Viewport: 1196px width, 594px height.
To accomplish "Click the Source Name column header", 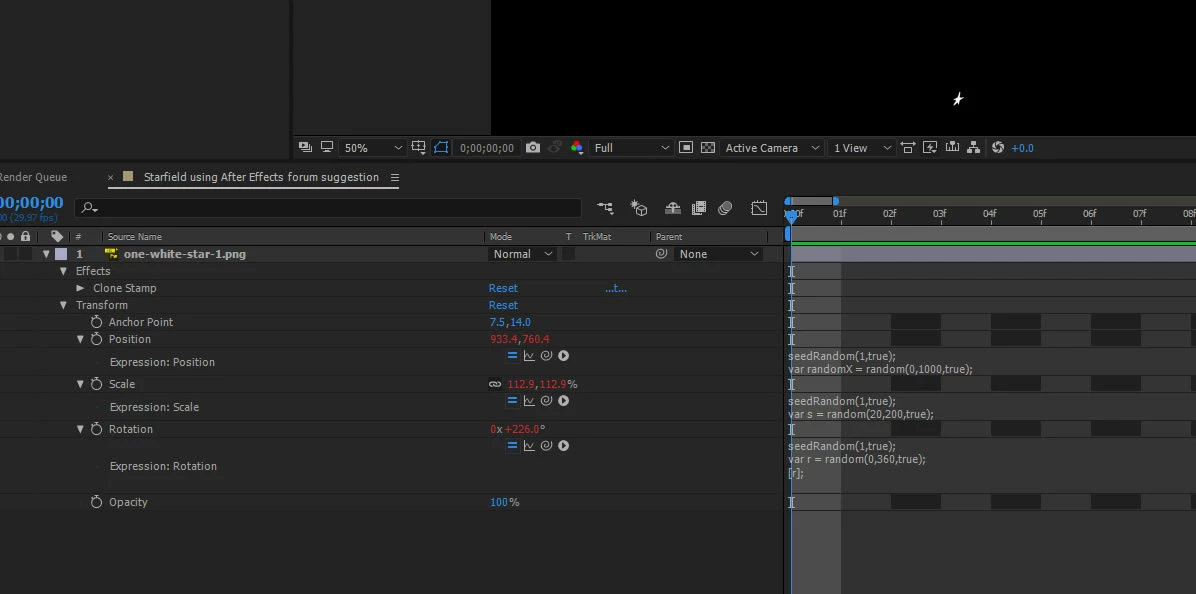I will coord(134,236).
